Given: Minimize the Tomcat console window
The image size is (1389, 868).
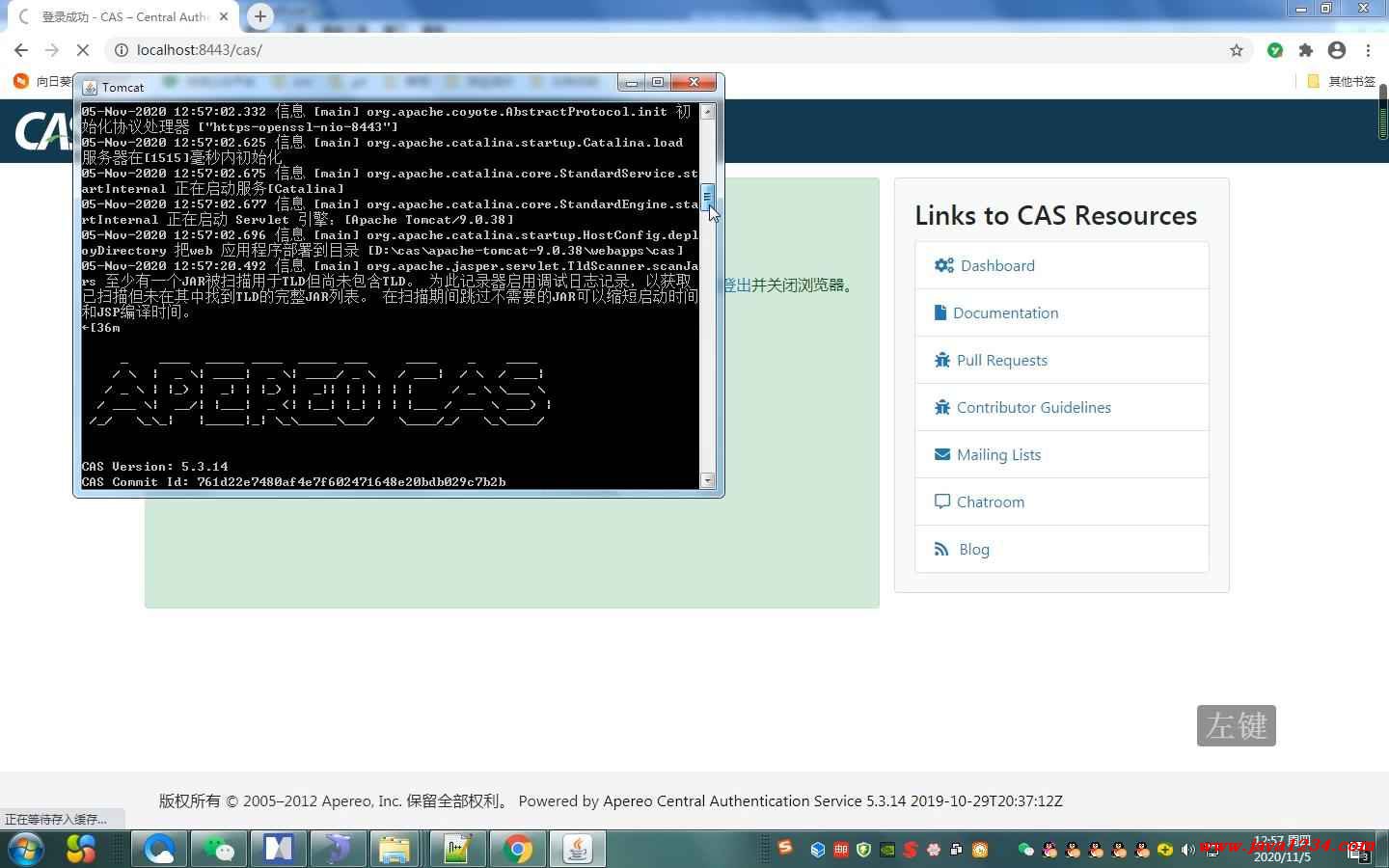Looking at the screenshot, I should pyautogui.click(x=632, y=83).
